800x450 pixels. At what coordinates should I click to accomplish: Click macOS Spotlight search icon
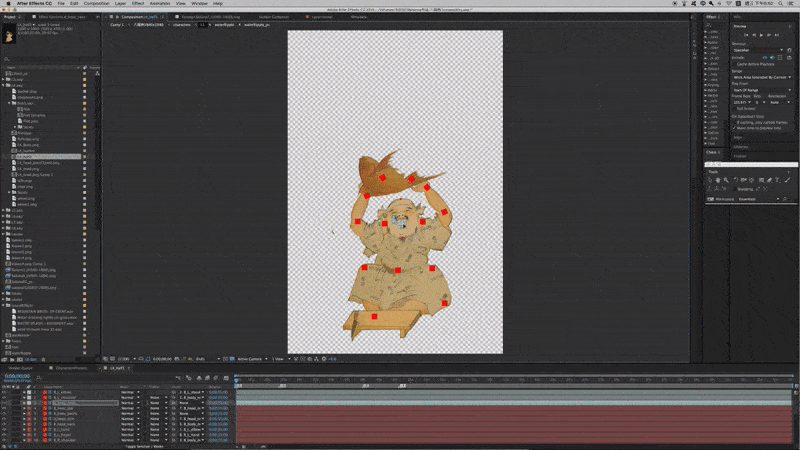(781, 3)
